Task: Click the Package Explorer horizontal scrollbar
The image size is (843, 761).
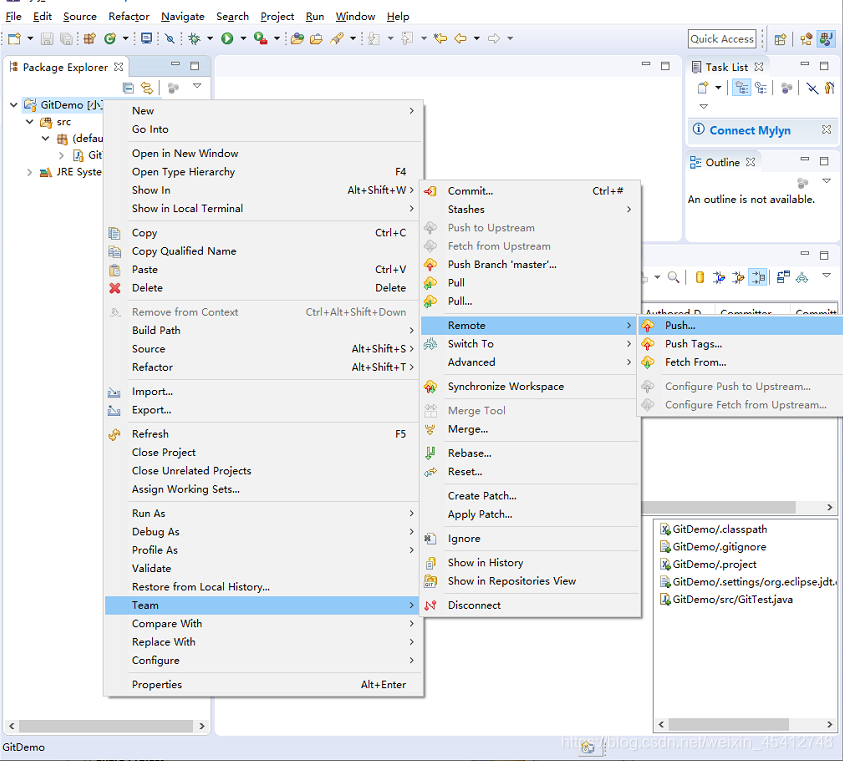Action: point(106,726)
